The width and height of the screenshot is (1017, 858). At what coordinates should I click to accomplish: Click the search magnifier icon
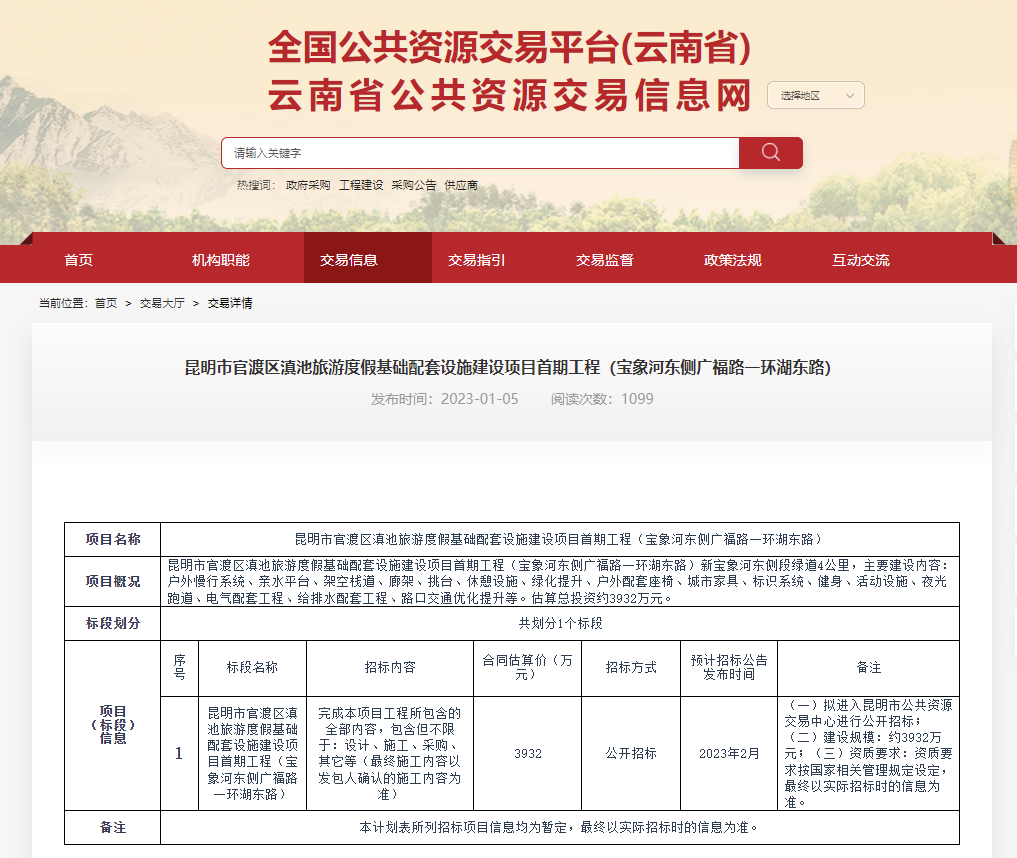(770, 152)
